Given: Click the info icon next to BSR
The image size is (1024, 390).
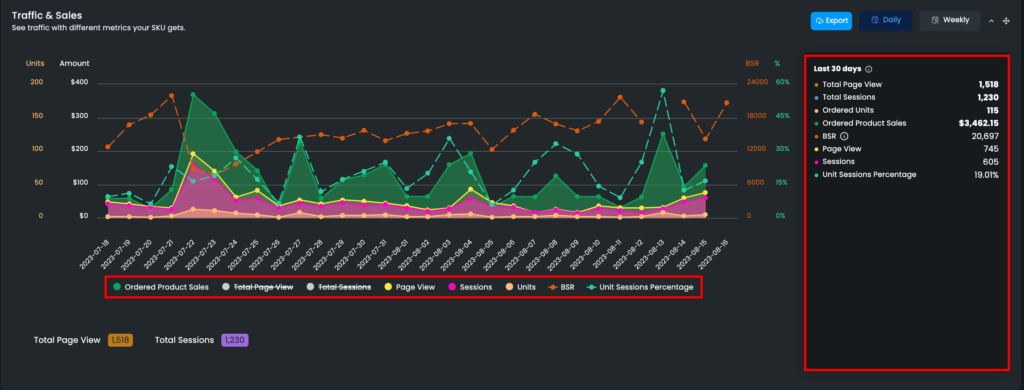Looking at the screenshot, I should pos(844,136).
